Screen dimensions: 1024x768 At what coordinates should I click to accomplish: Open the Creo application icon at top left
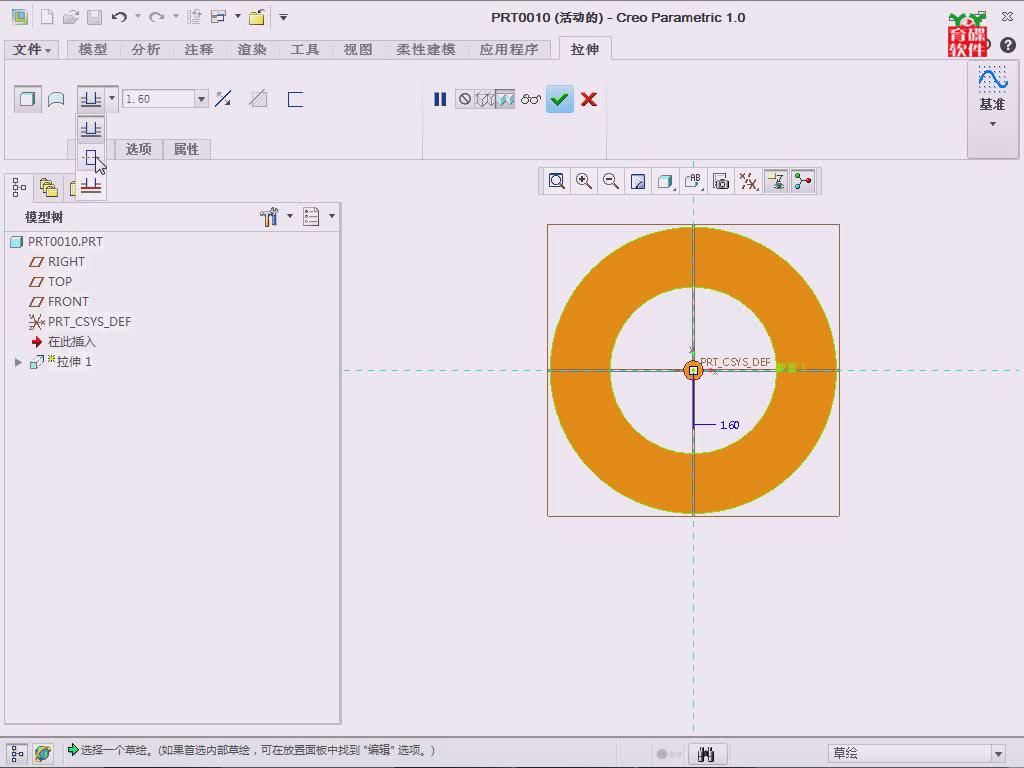[x=20, y=17]
